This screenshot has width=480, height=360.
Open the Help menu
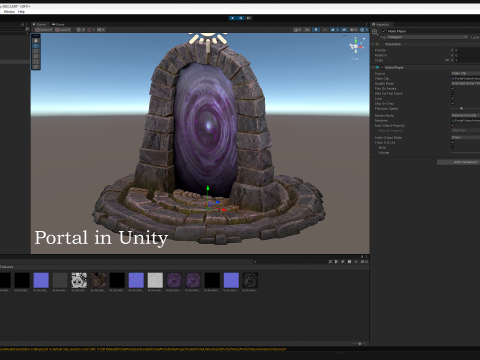click(21, 12)
